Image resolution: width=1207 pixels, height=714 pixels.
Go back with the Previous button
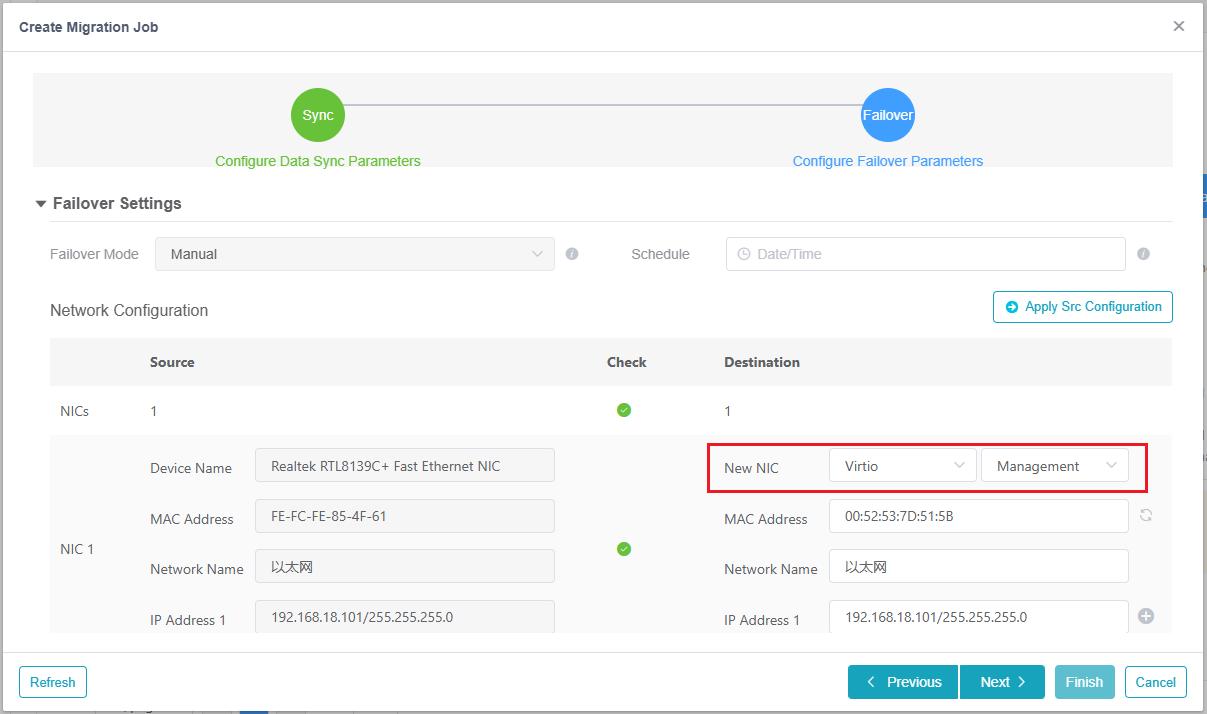click(903, 682)
